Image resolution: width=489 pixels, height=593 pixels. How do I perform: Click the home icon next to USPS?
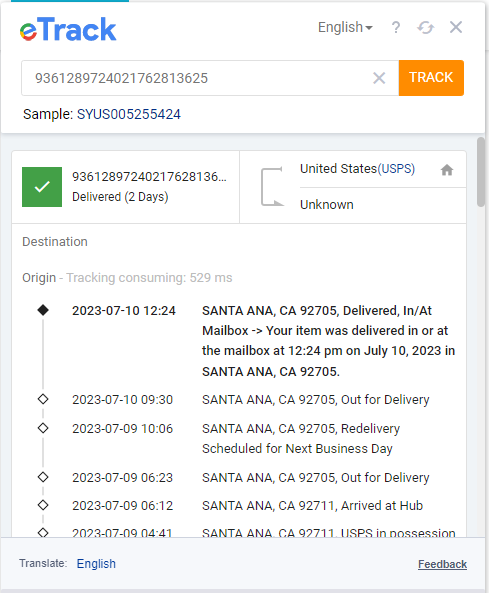[447, 170]
